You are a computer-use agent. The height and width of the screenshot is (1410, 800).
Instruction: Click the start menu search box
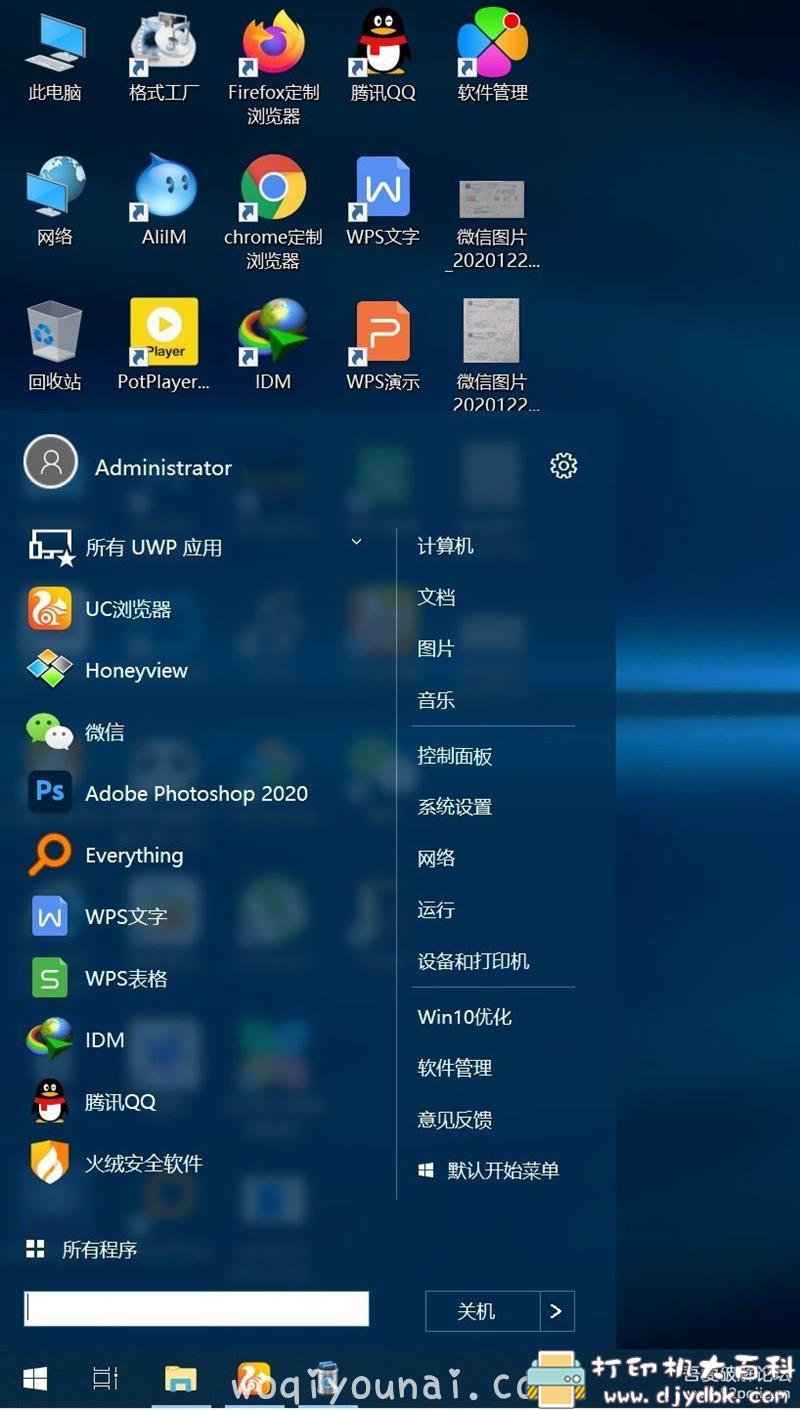pos(196,1308)
